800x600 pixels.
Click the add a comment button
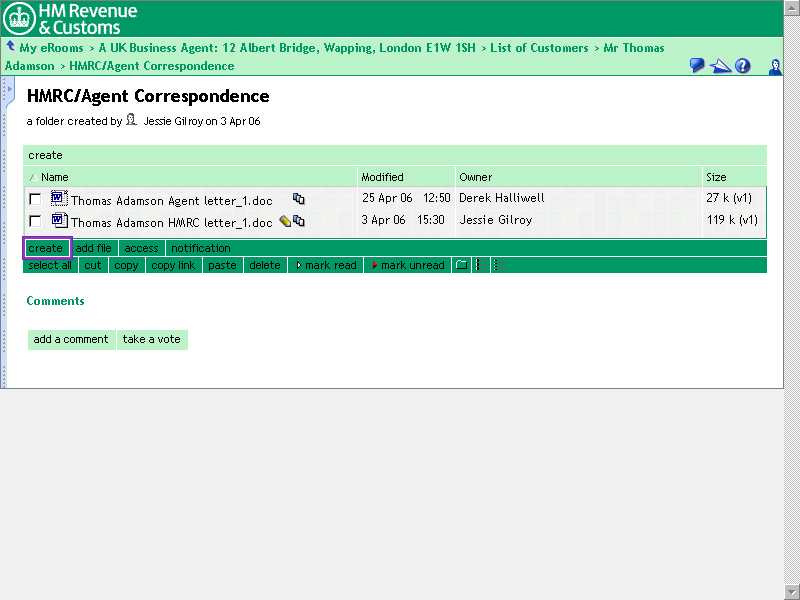point(71,339)
